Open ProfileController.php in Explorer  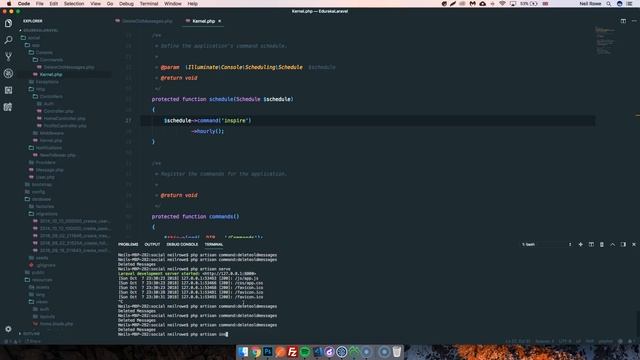[x=65, y=126]
